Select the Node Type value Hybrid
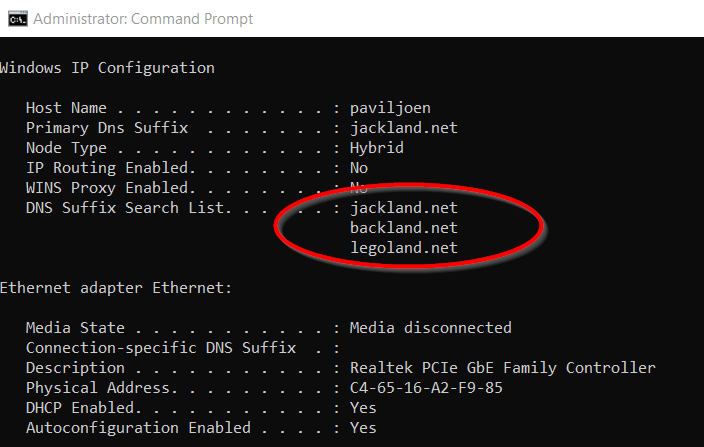This screenshot has height=447, width=704. tap(376, 148)
